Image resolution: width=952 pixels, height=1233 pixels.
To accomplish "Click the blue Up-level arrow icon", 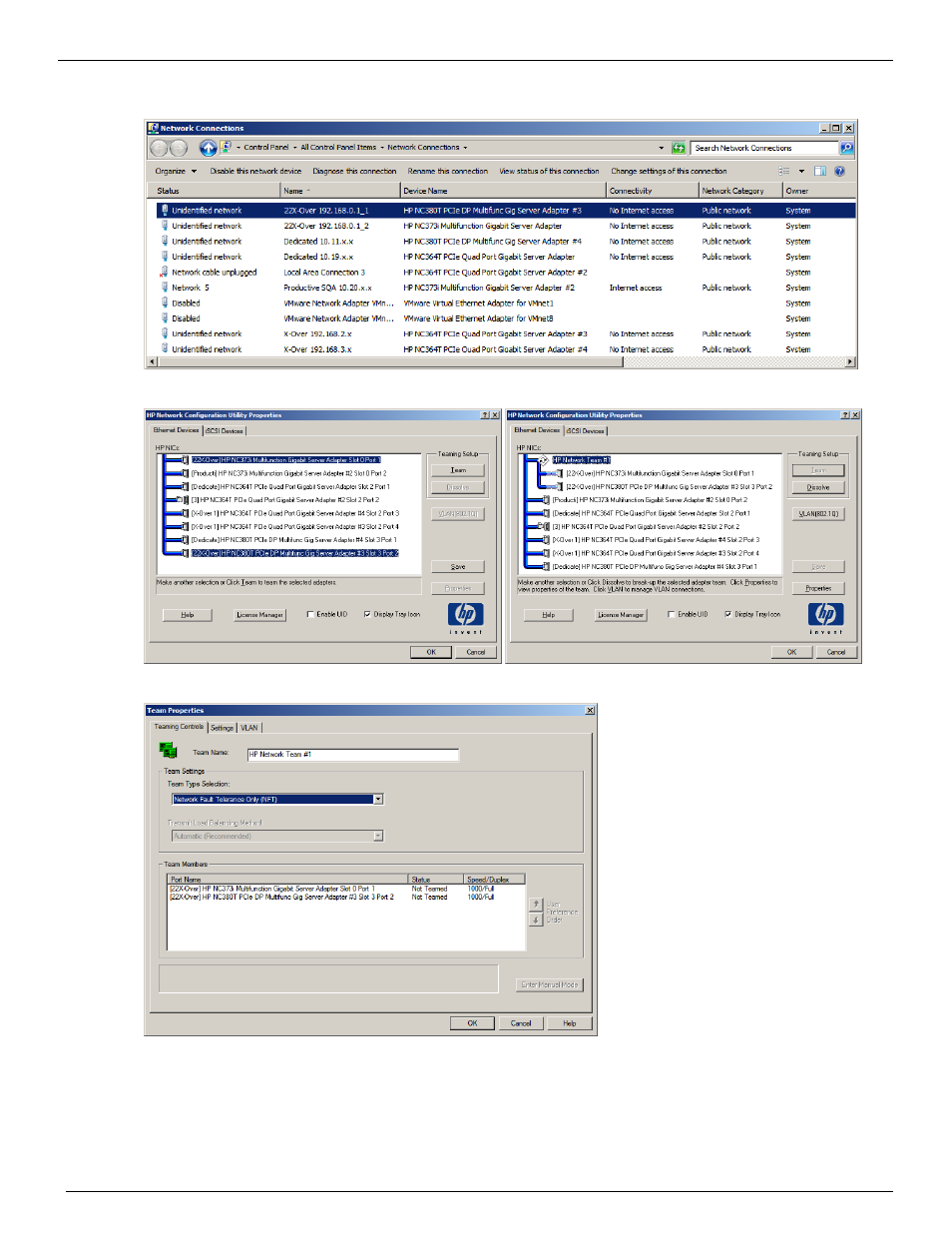I will [208, 148].
